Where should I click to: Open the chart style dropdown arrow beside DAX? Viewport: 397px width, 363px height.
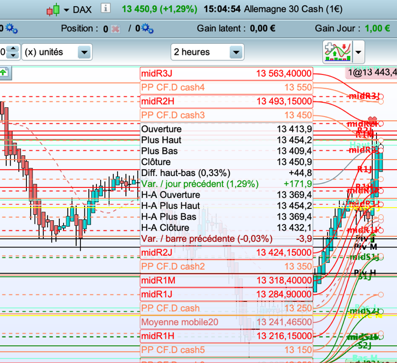click(x=66, y=10)
